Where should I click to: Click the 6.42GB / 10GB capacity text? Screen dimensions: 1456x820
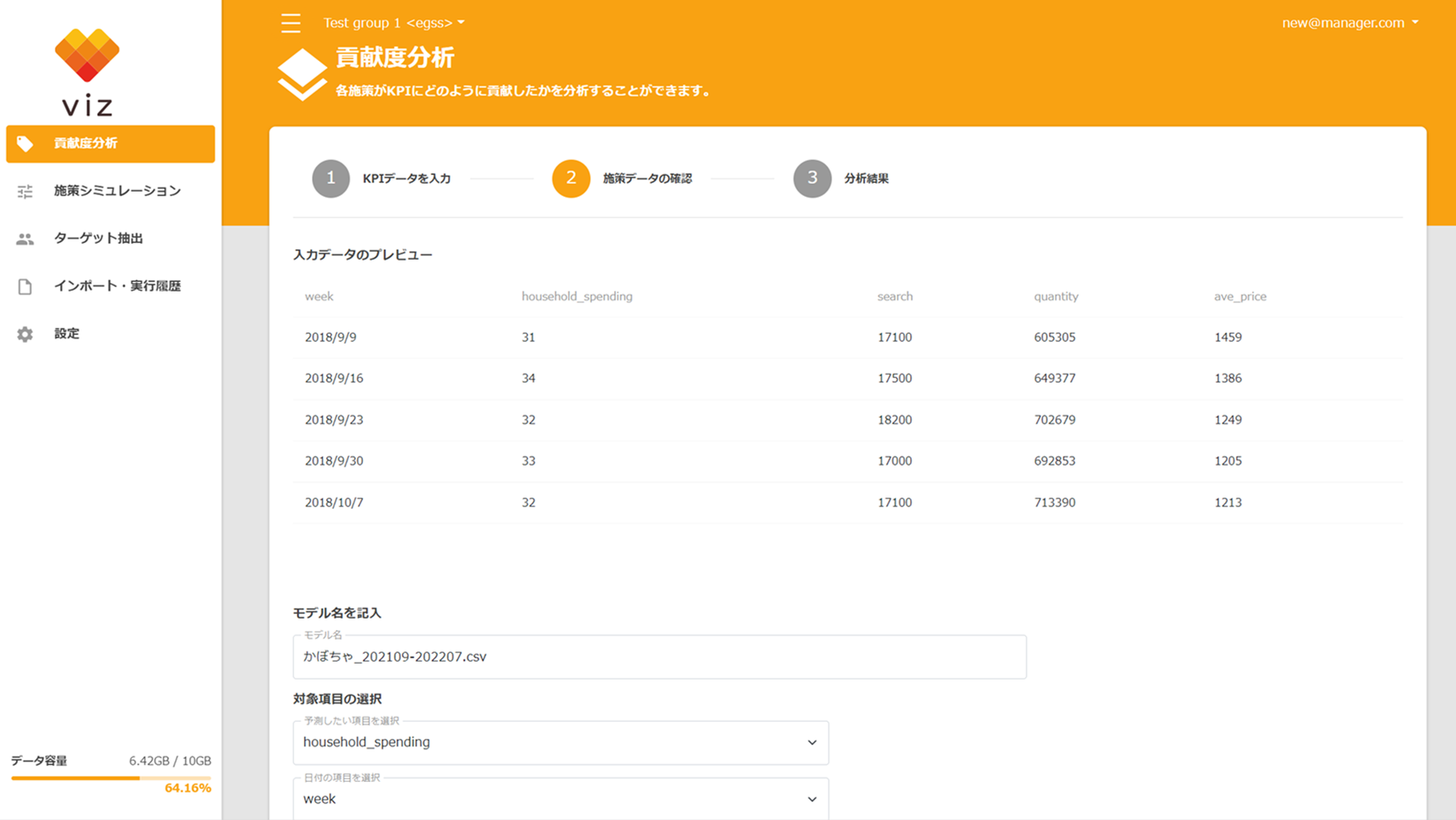(170, 761)
